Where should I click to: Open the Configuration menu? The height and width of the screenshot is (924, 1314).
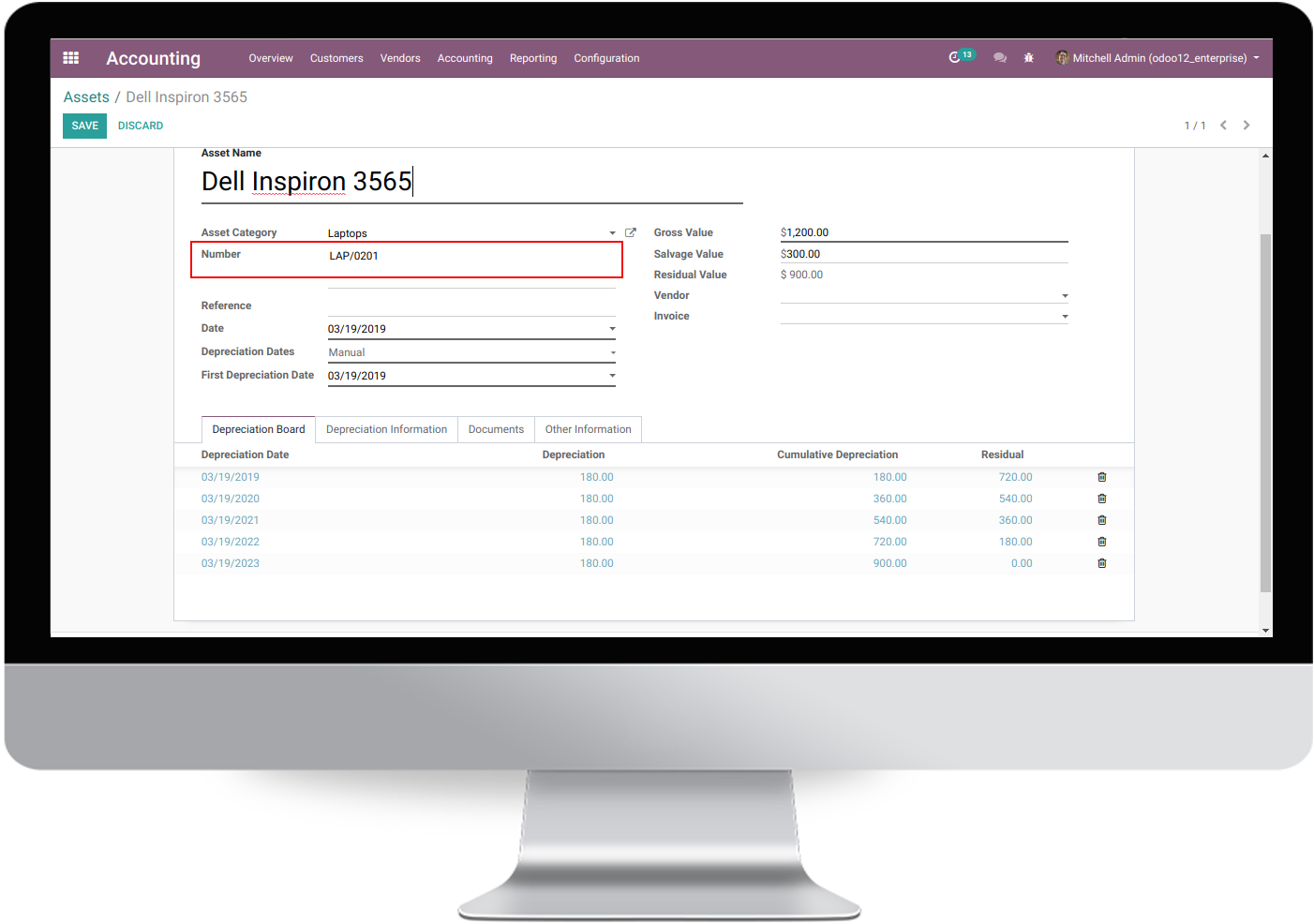click(606, 58)
